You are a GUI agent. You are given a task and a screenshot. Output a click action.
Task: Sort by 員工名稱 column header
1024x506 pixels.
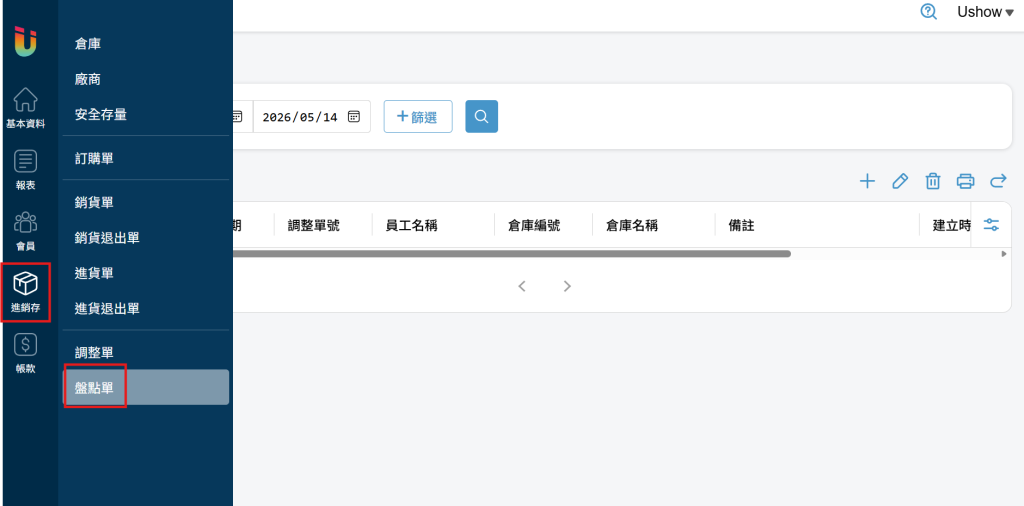click(411, 226)
